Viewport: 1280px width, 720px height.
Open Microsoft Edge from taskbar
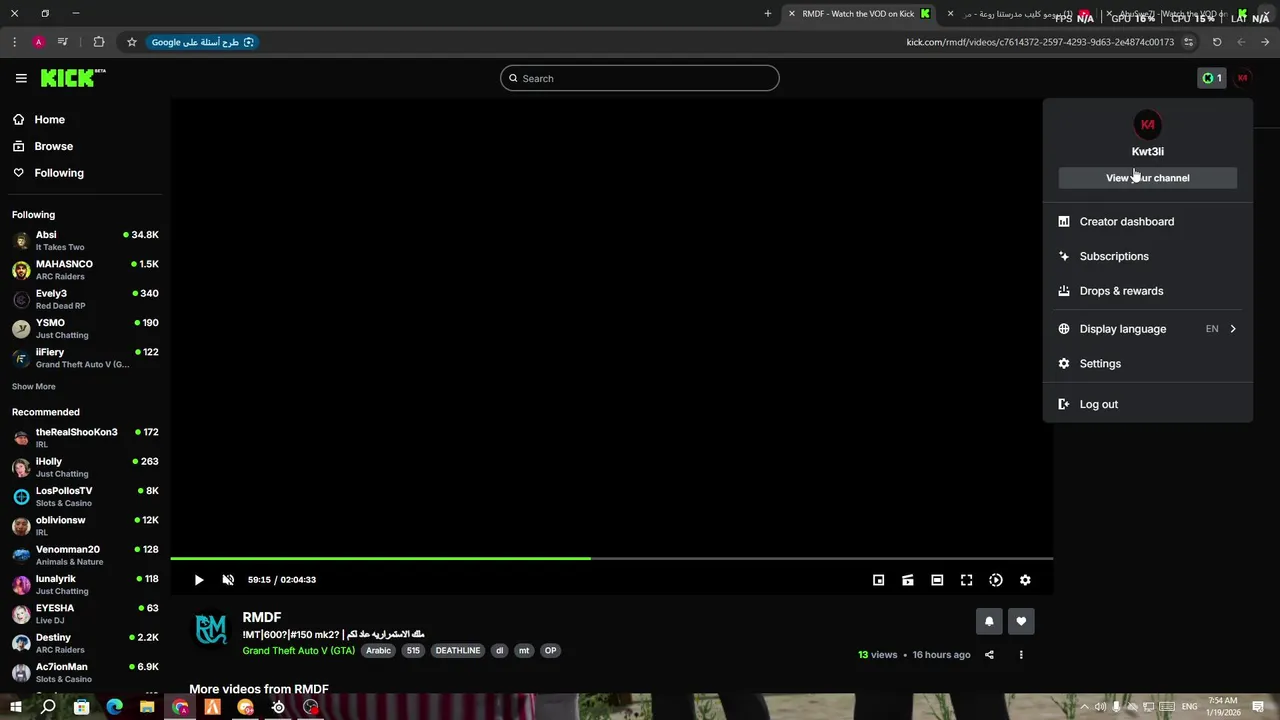(x=114, y=707)
